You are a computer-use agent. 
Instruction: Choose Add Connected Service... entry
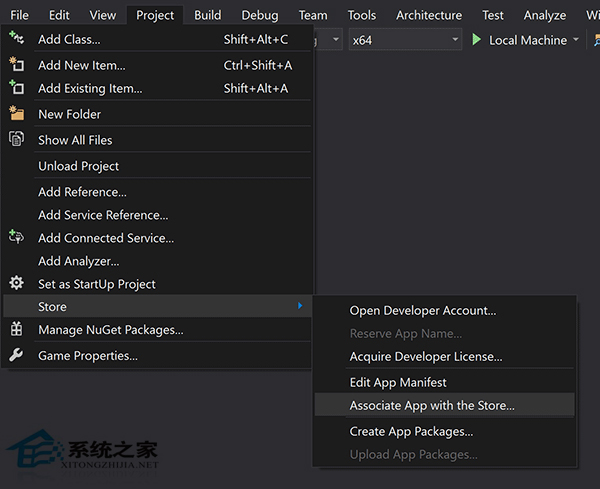(157, 238)
